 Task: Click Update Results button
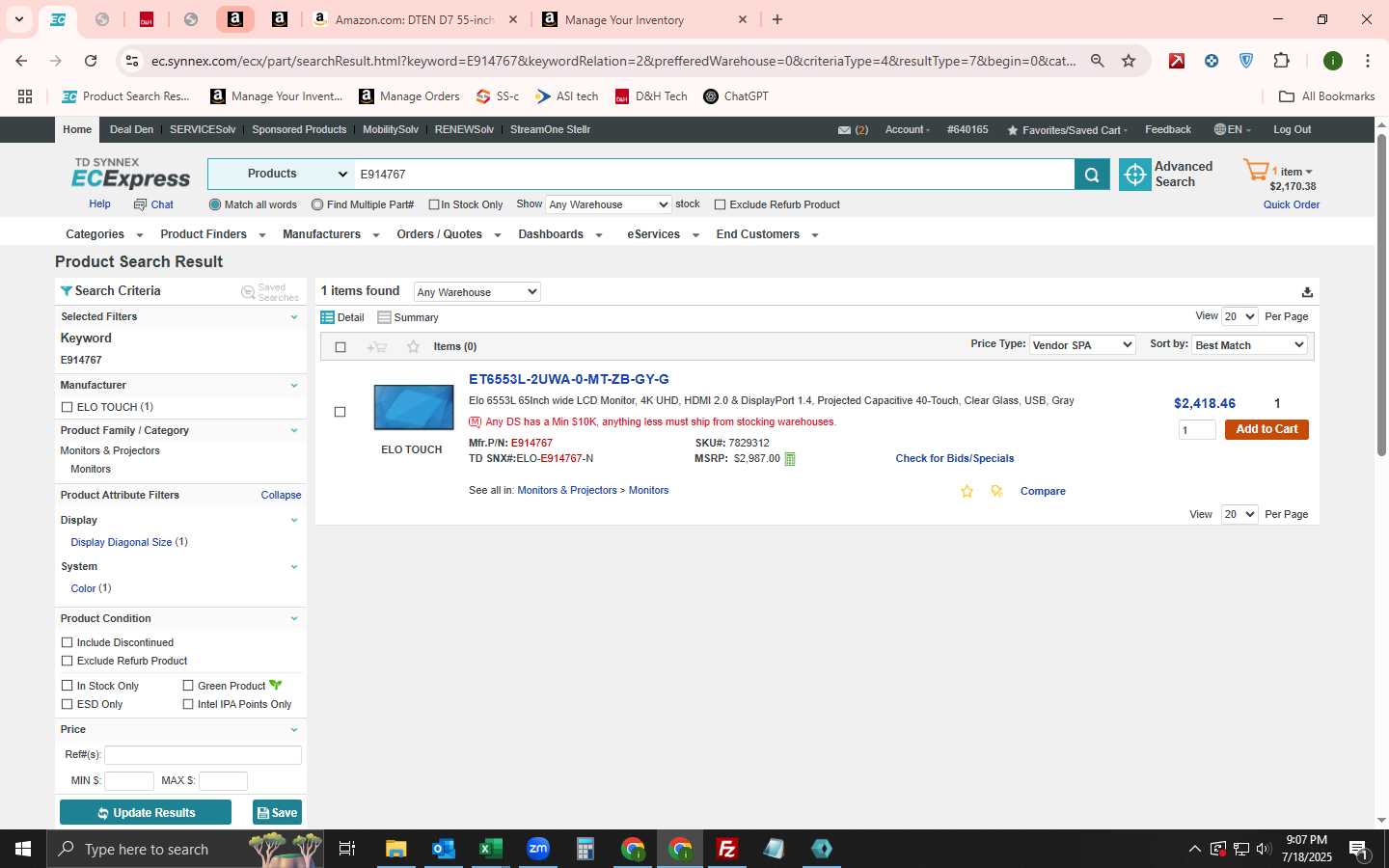coord(146,813)
